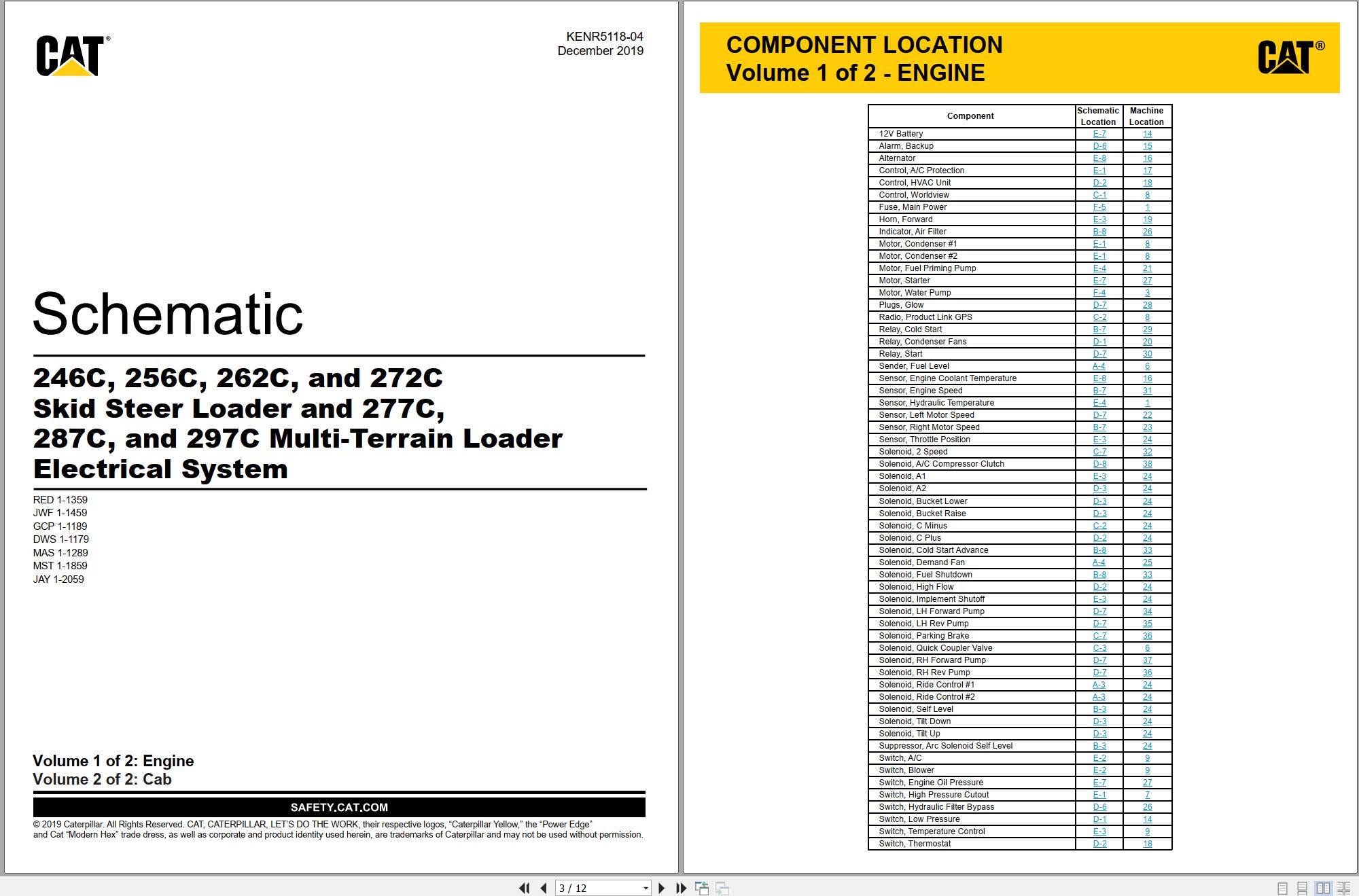Go forward to next view

pyautogui.click(x=722, y=888)
